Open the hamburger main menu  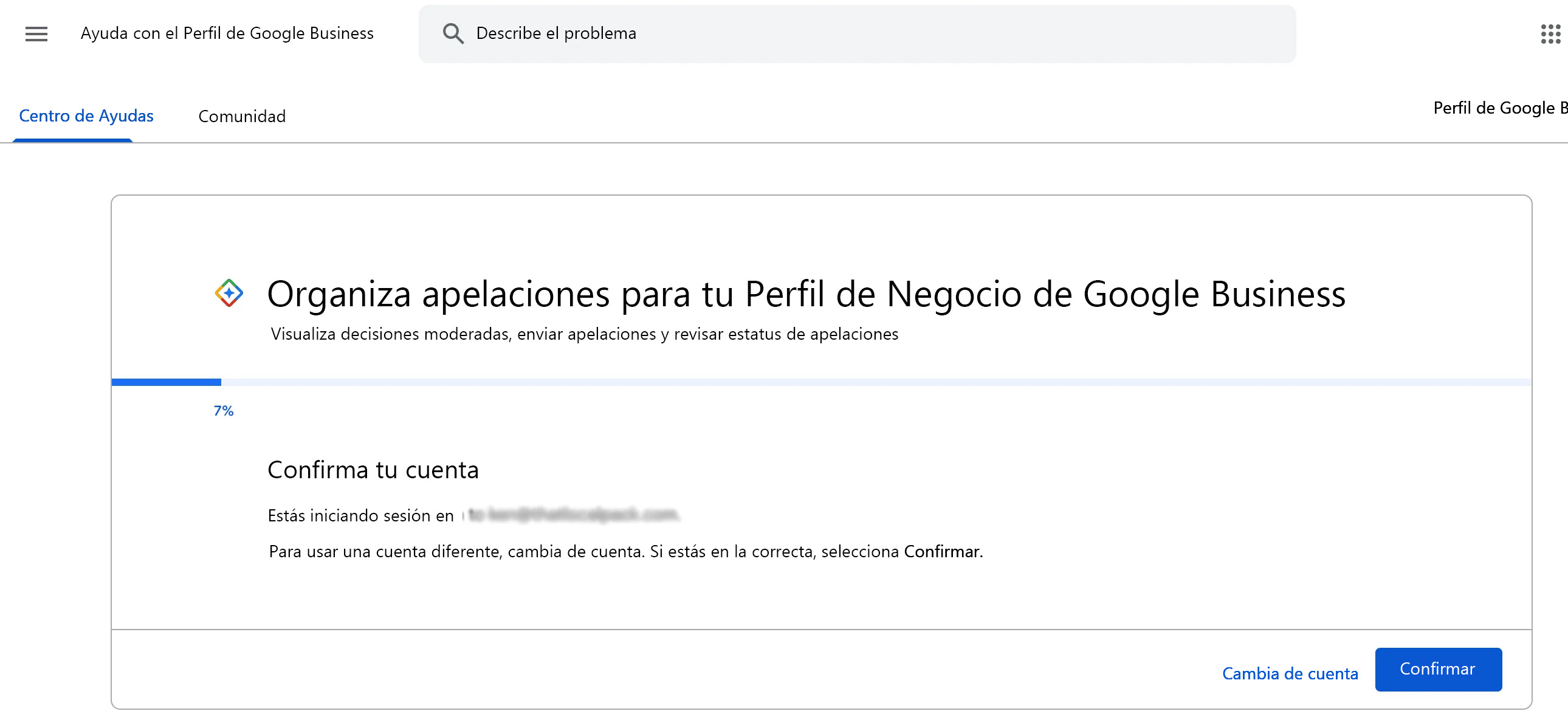(x=36, y=33)
